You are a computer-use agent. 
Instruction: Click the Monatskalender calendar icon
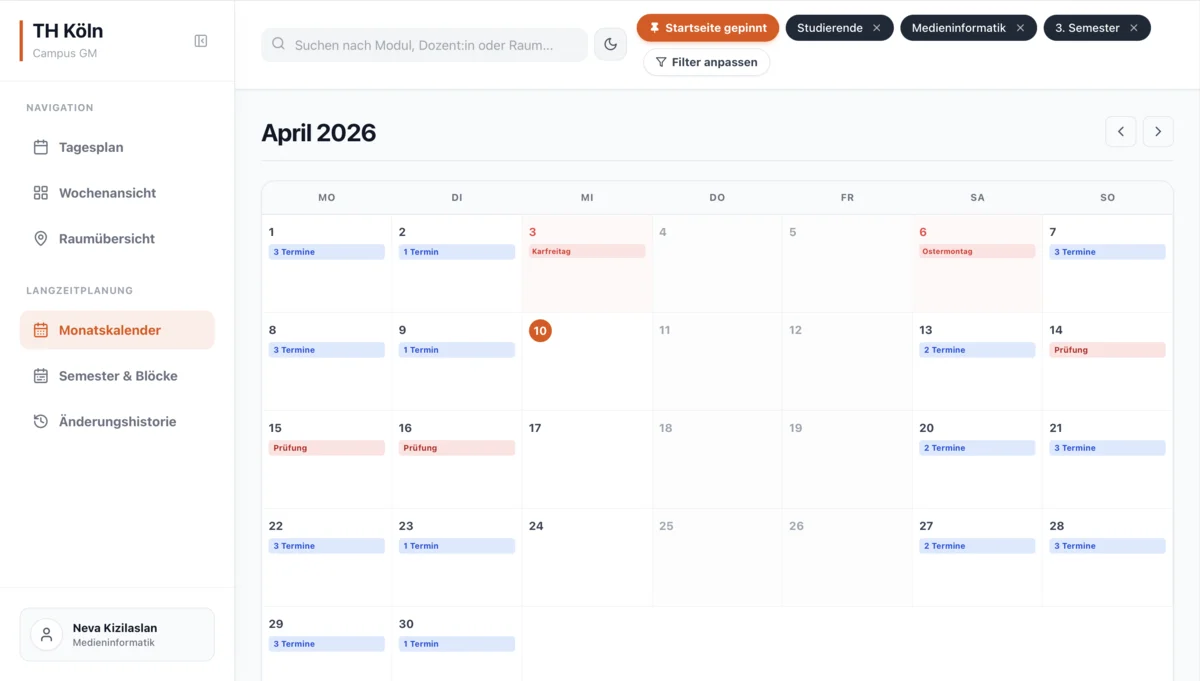tap(41, 330)
